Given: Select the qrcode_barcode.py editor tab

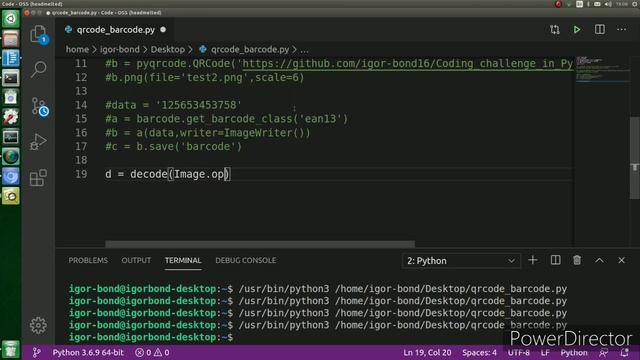Looking at the screenshot, I should click(x=116, y=30).
